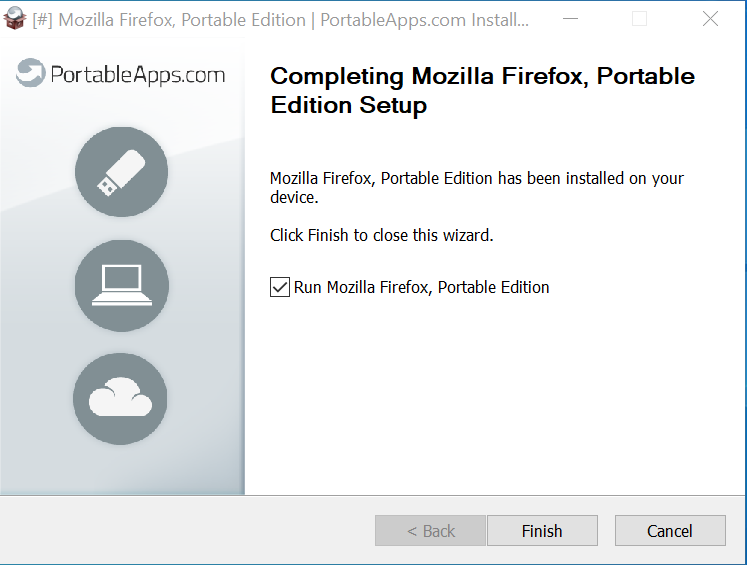Click the 'has been installed' message text

click(x=477, y=187)
